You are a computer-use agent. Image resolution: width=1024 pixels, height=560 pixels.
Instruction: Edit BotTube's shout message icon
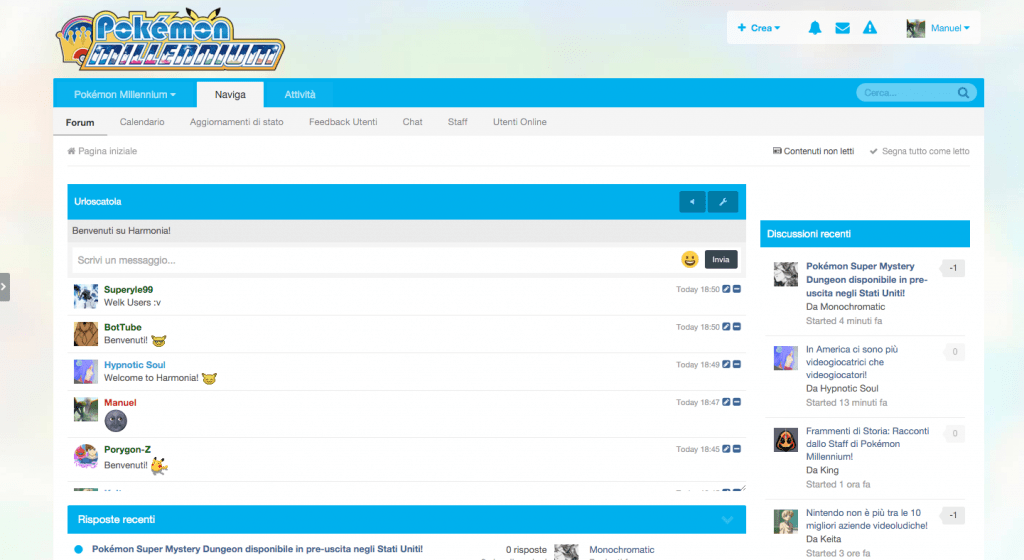[726, 327]
